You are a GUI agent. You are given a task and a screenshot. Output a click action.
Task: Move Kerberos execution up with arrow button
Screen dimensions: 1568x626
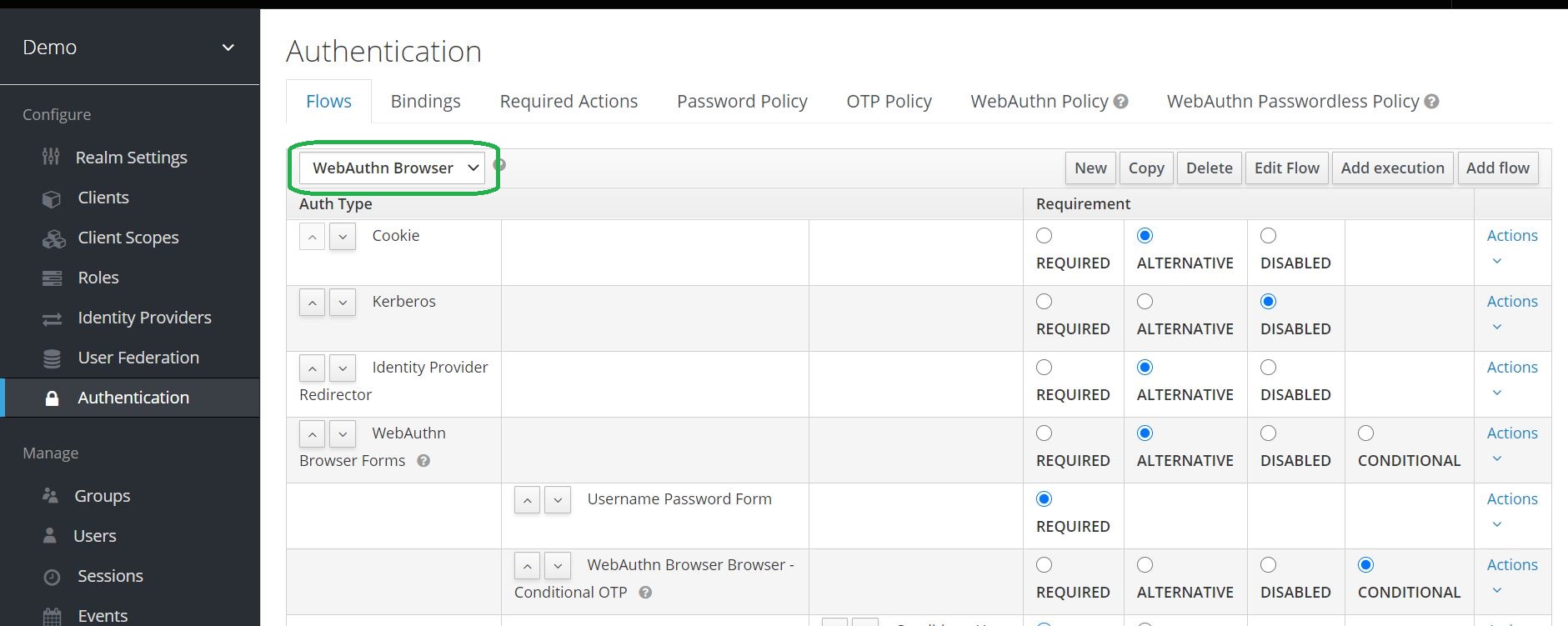[312, 302]
